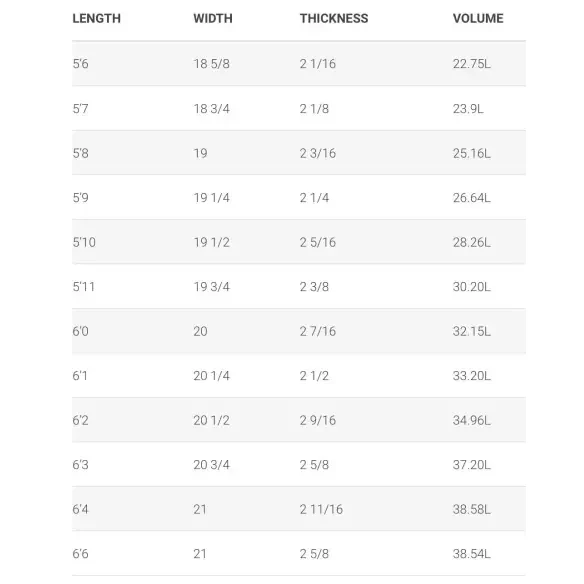Select the 38.54L volume value
This screenshot has height=584, width=584.
coord(472,554)
